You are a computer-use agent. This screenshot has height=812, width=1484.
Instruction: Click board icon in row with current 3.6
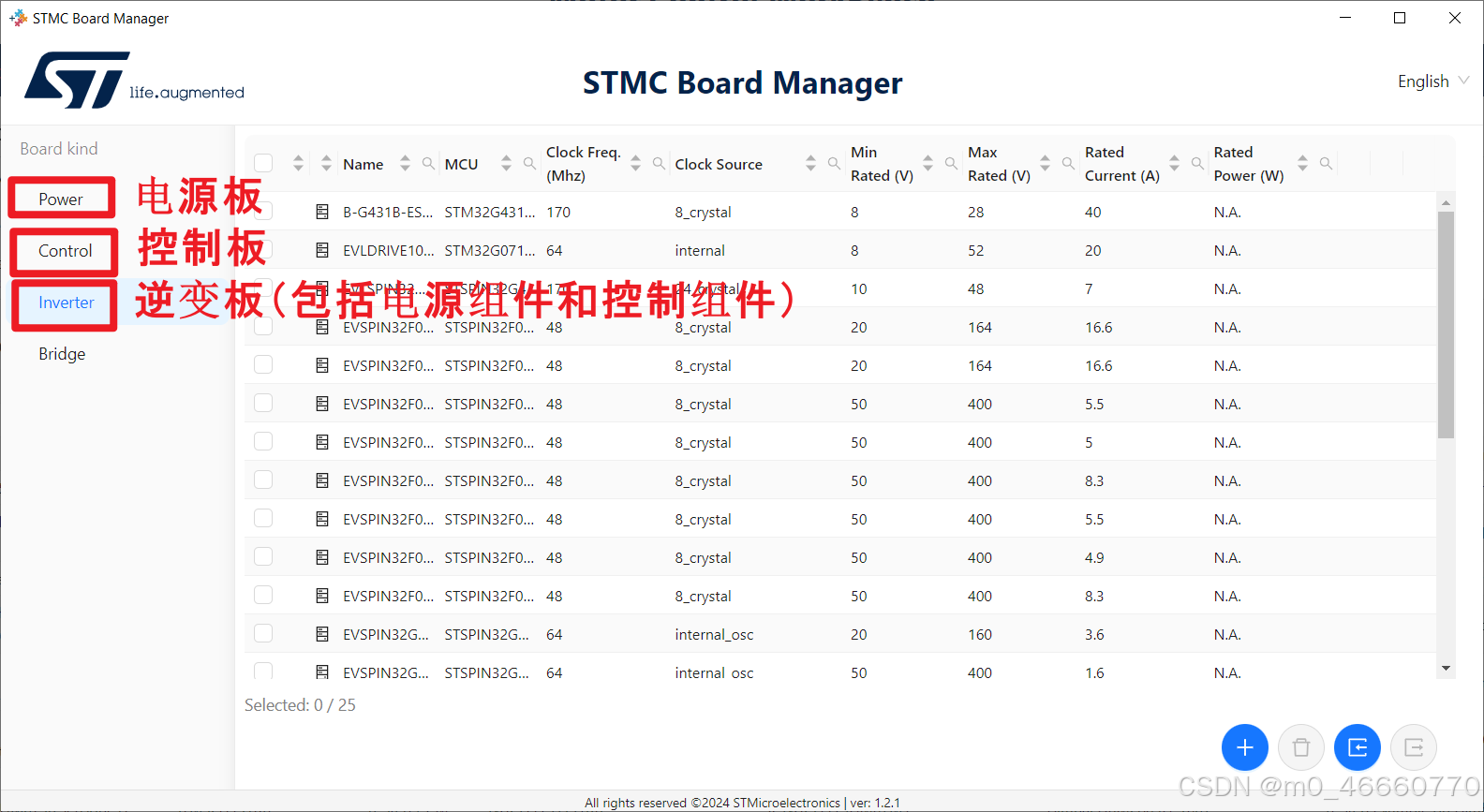tap(322, 634)
